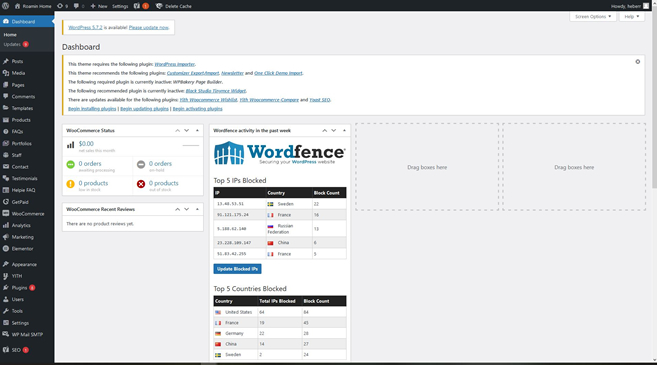The image size is (657, 365).
Task: Open the WordPress Importer plugin link
Action: [174, 64]
